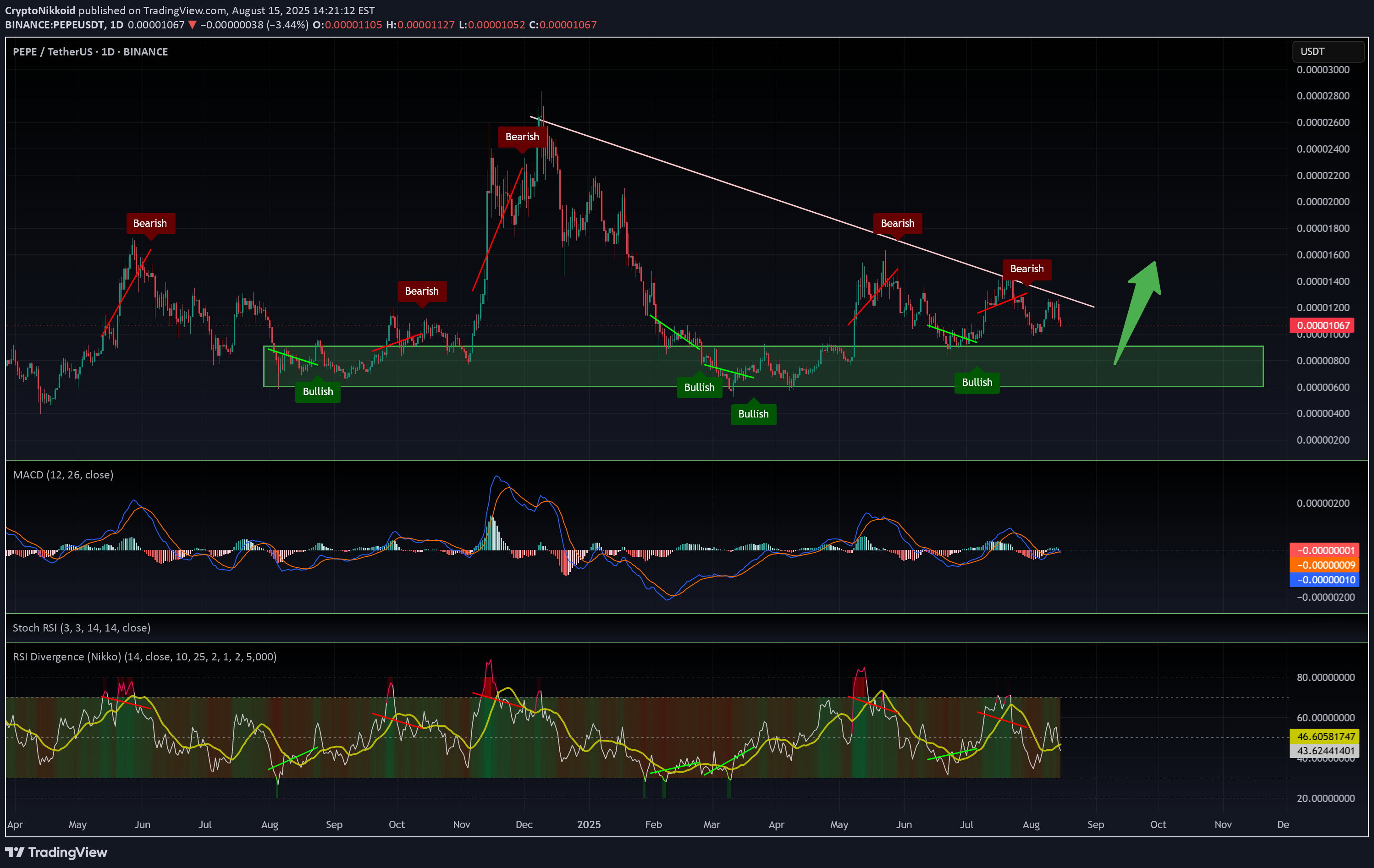Click the header high value H:0.00001127
Screen dimensions: 1374x868
click(420, 25)
